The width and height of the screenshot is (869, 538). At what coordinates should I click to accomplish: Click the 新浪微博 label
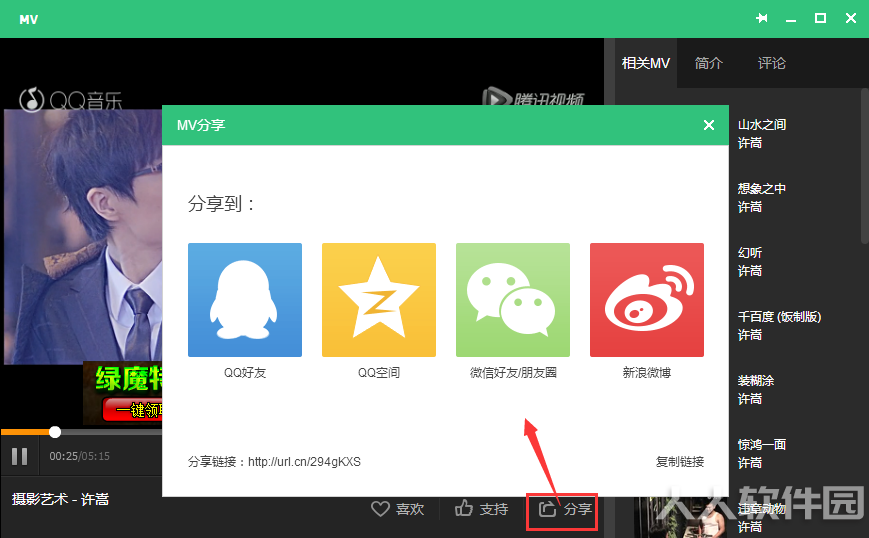tap(647, 372)
